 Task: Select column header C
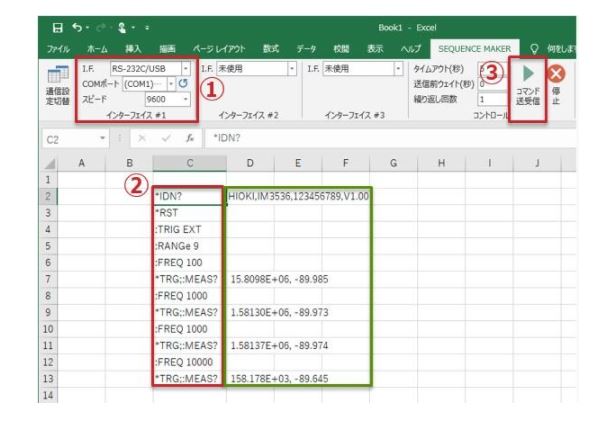(x=190, y=163)
